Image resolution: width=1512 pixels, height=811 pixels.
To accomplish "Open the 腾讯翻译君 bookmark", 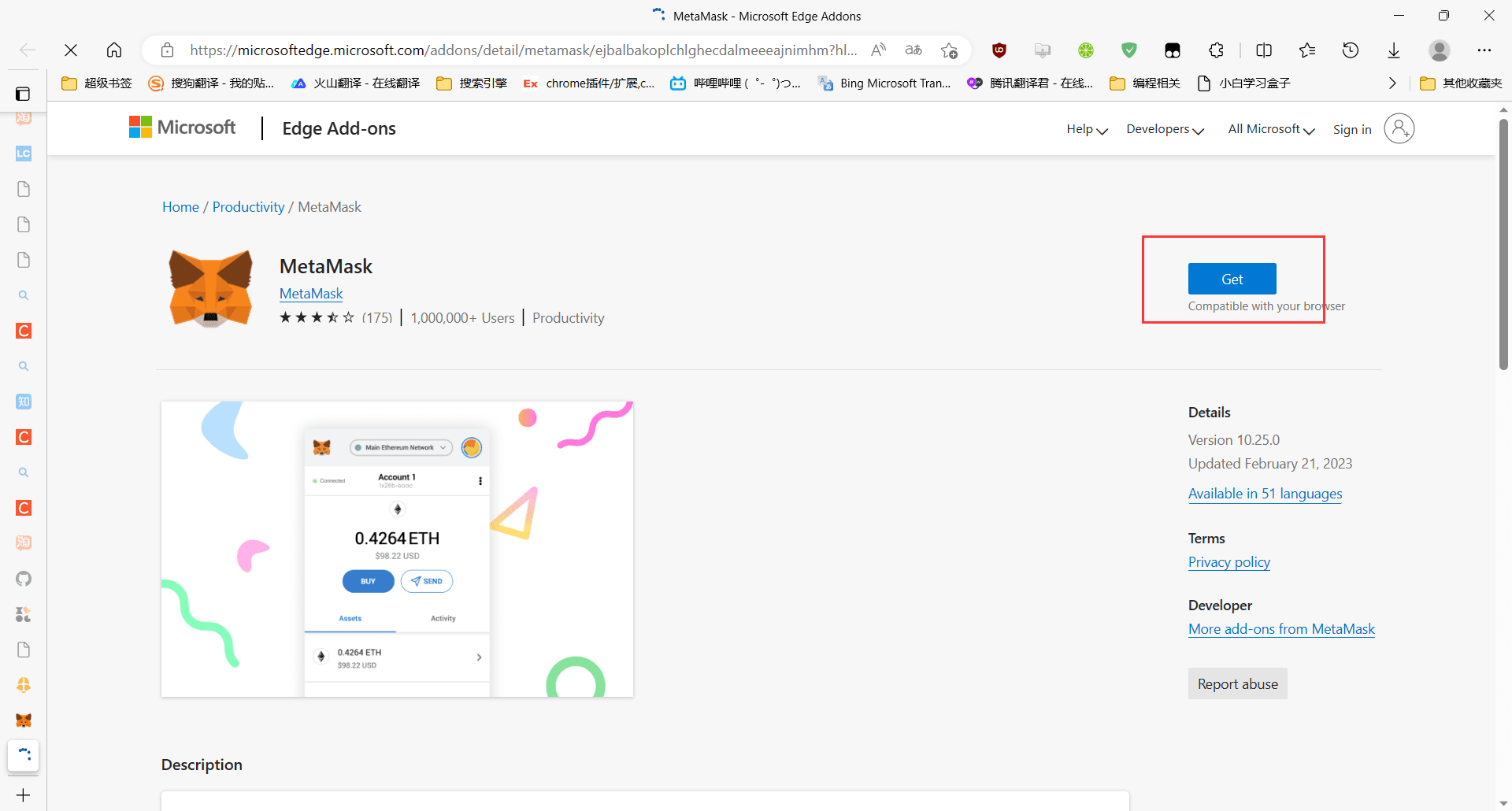I will click(x=1030, y=83).
